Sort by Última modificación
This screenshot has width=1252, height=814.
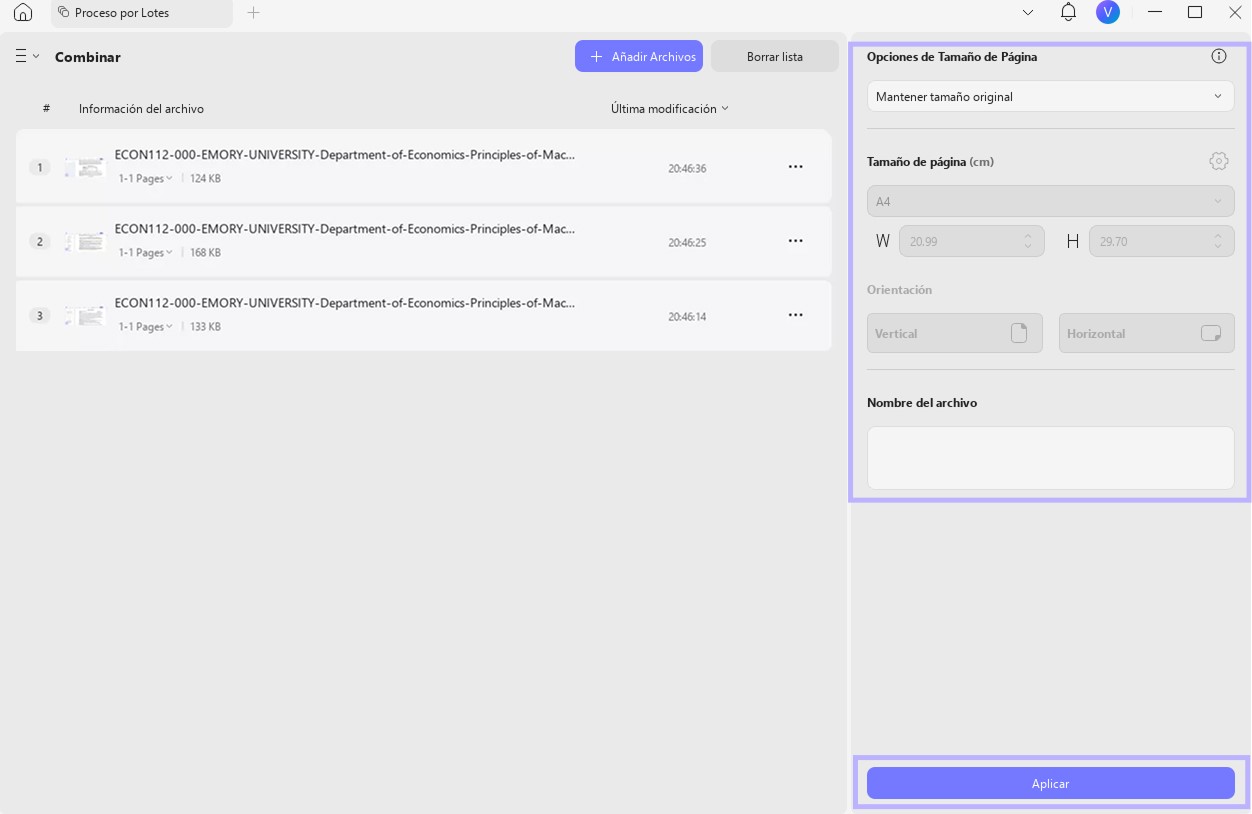click(x=670, y=108)
